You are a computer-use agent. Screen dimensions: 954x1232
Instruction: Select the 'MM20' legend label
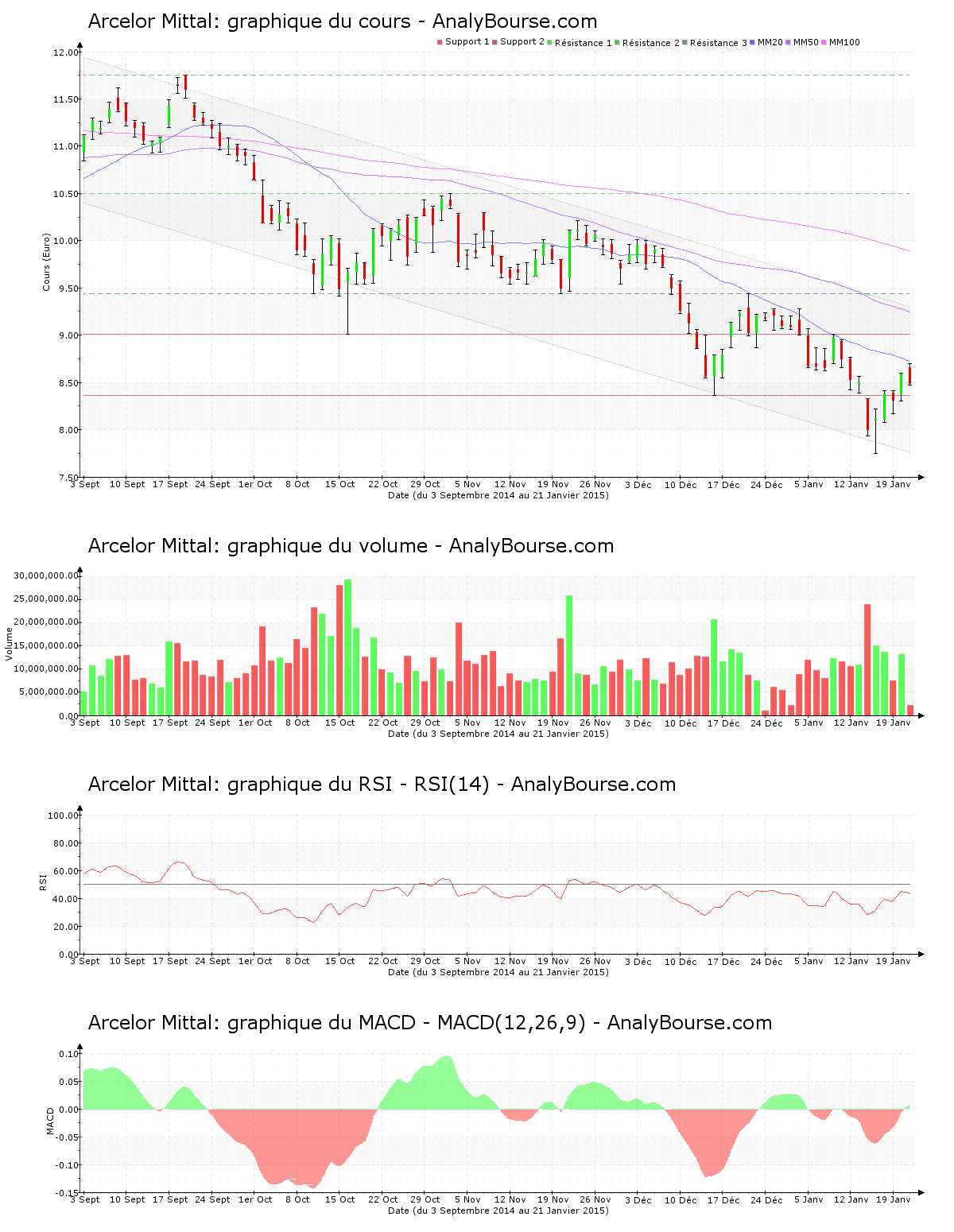tap(770, 42)
